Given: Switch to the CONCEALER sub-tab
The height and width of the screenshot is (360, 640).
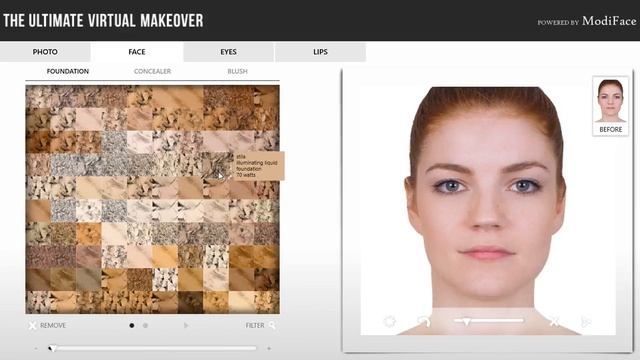Looking at the screenshot, I should click(x=153, y=71).
